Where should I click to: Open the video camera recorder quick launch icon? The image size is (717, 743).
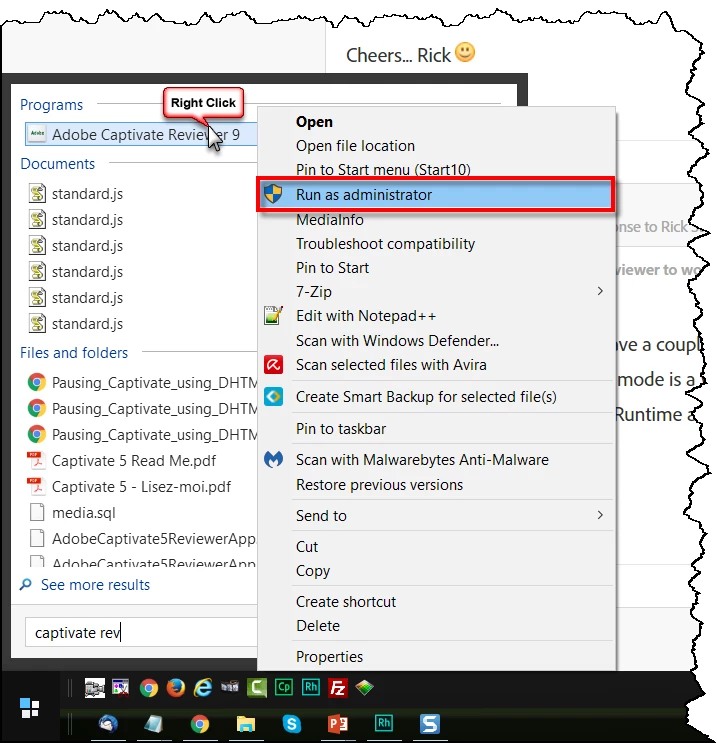(x=94, y=688)
